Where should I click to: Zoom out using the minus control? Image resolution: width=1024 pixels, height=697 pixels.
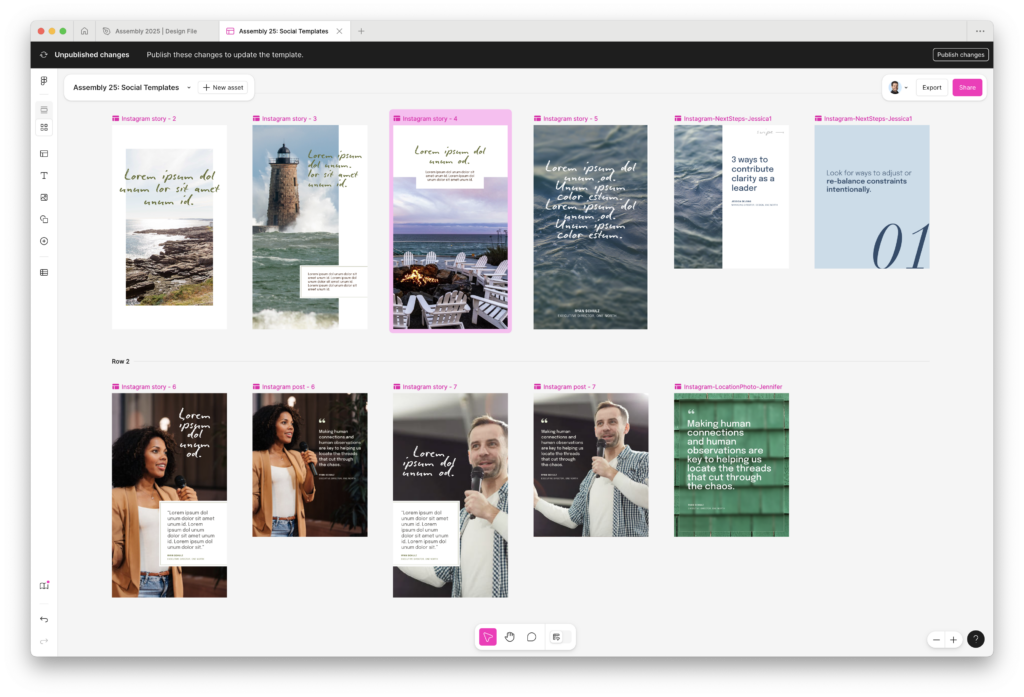click(935, 638)
